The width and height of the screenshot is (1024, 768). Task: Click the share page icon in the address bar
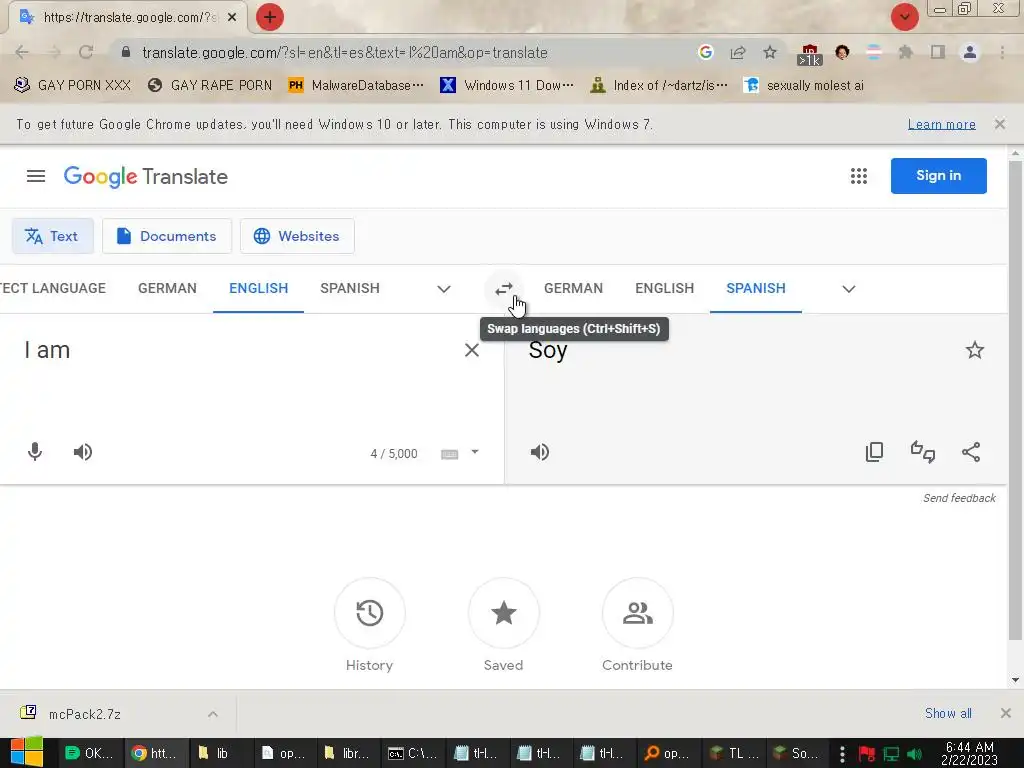(x=738, y=52)
